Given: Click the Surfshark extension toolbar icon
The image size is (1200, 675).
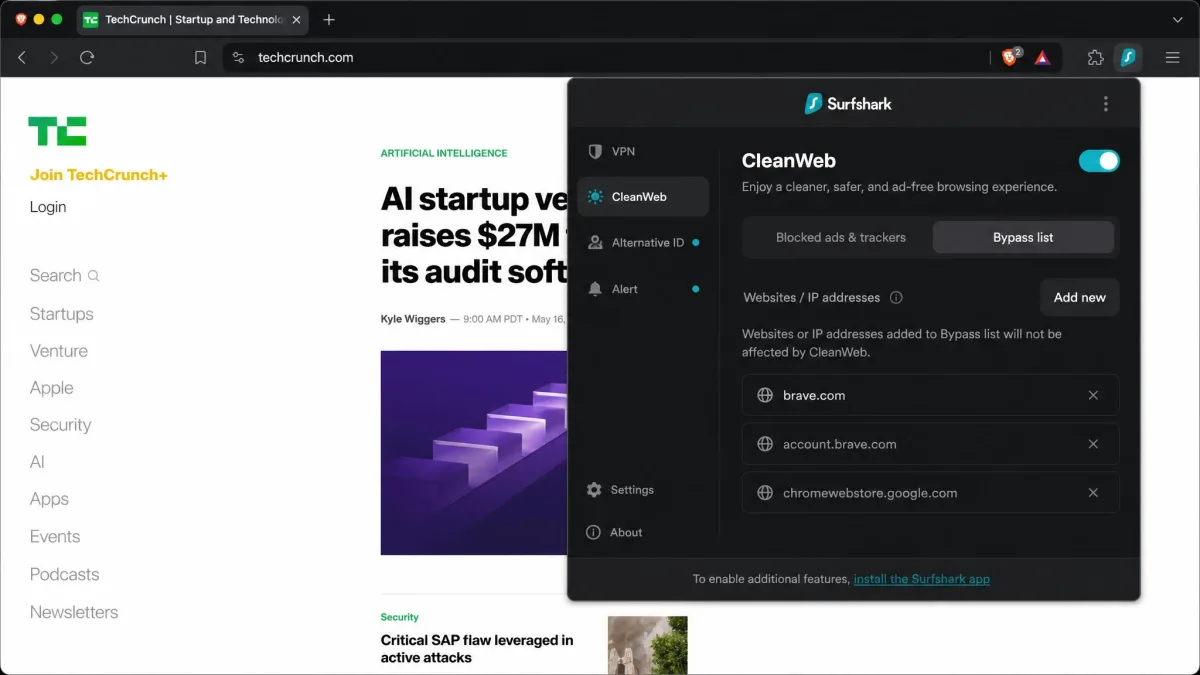Looking at the screenshot, I should coord(1128,58).
